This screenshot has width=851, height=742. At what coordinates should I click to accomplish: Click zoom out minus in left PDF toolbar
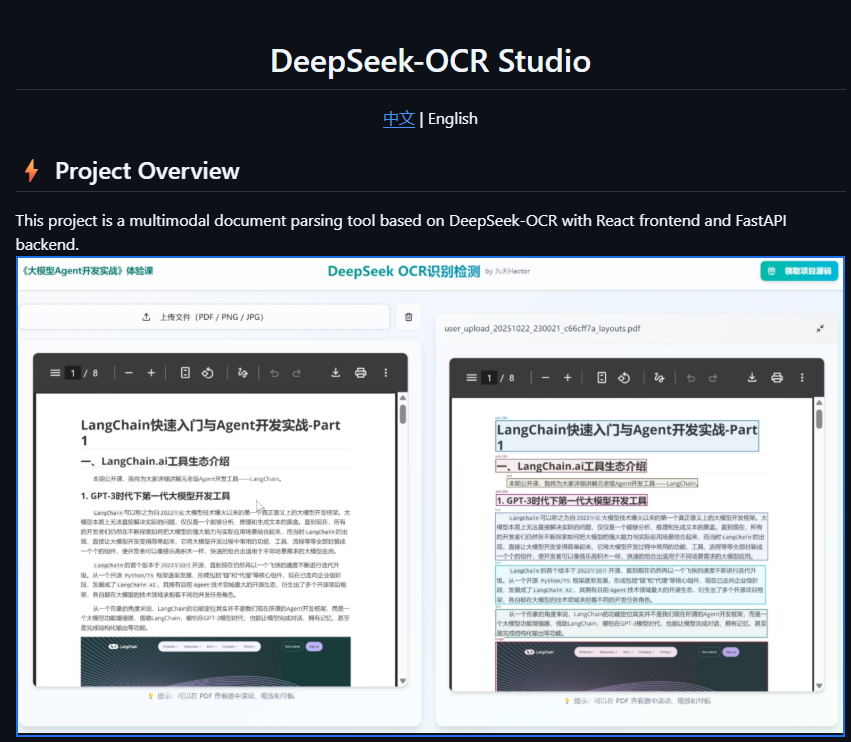tap(129, 373)
